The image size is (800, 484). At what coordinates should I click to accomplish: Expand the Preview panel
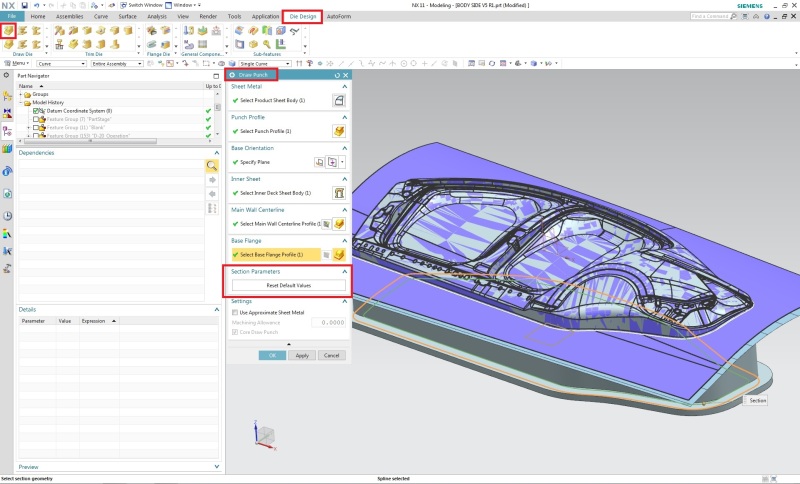[217, 467]
